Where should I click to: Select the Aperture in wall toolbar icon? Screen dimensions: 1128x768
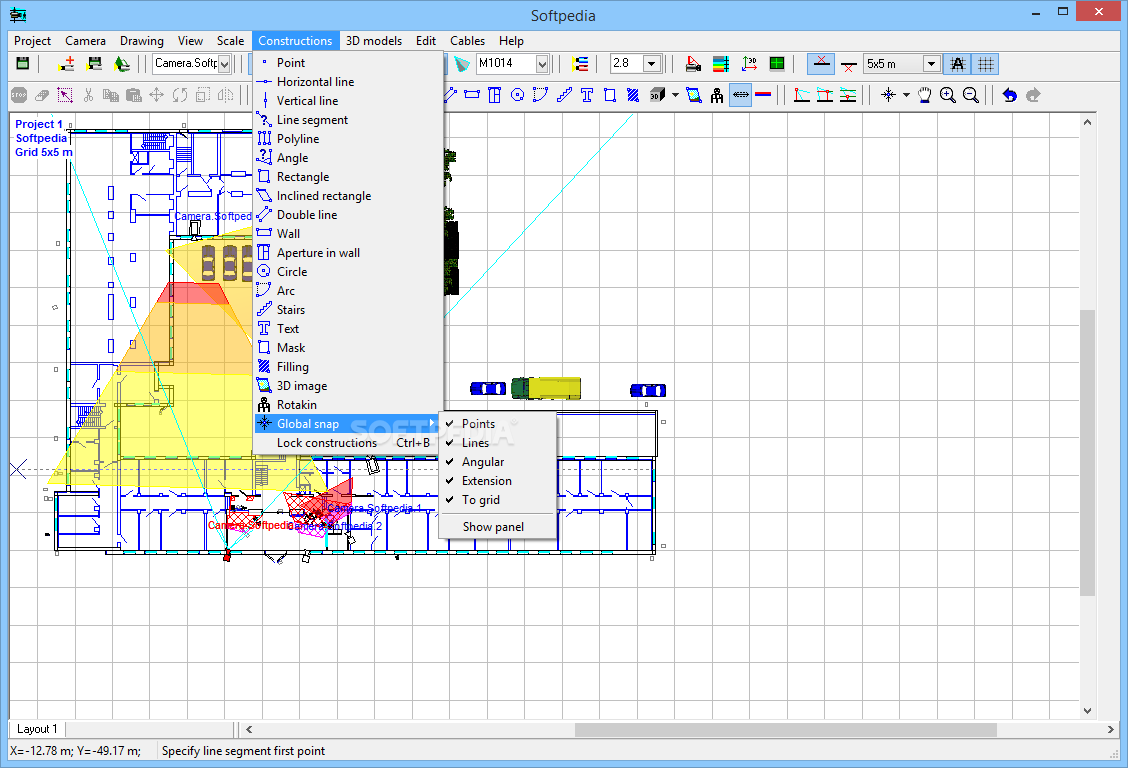494,95
